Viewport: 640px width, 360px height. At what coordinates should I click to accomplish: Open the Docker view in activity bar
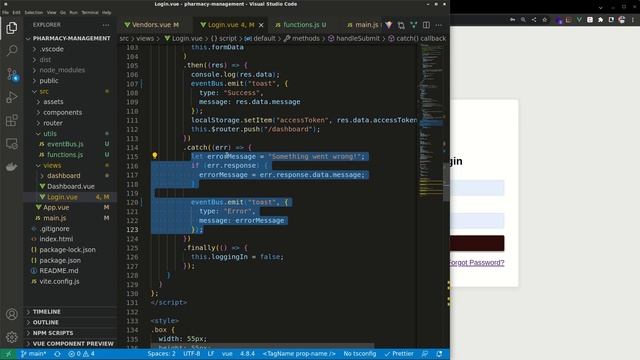click(x=12, y=167)
